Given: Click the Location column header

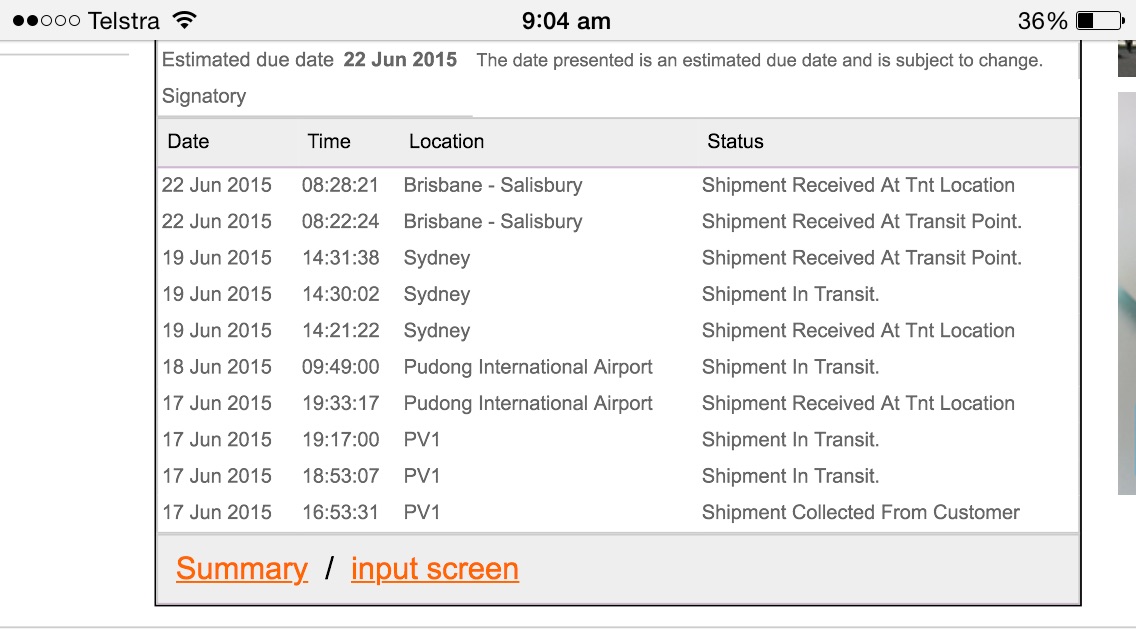Looking at the screenshot, I should point(446,142).
